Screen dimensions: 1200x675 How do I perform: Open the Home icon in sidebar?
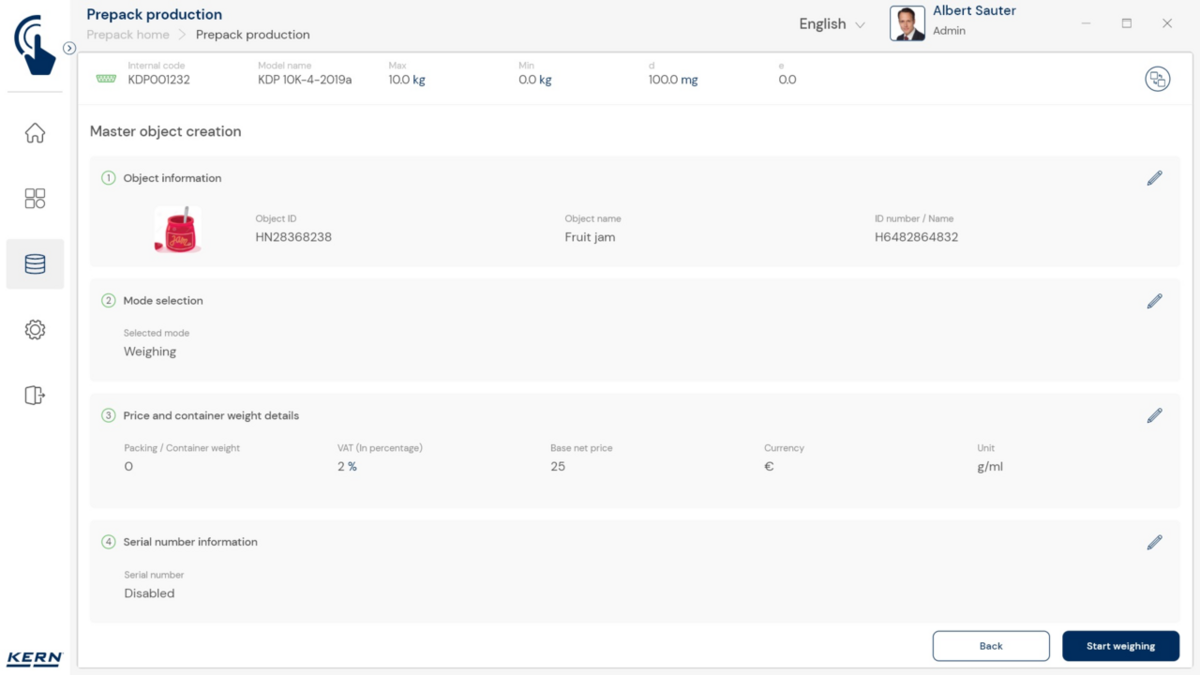(x=35, y=133)
